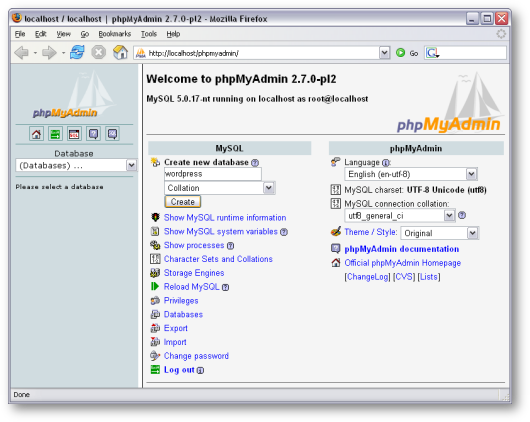Open the File menu
This screenshot has height=422, width=530.
pyautogui.click(x=20, y=34)
